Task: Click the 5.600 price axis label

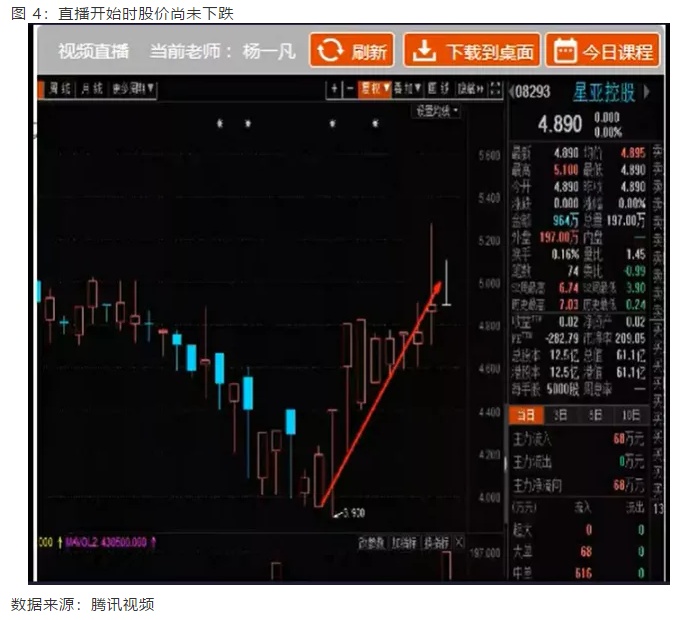Action: 489,155
